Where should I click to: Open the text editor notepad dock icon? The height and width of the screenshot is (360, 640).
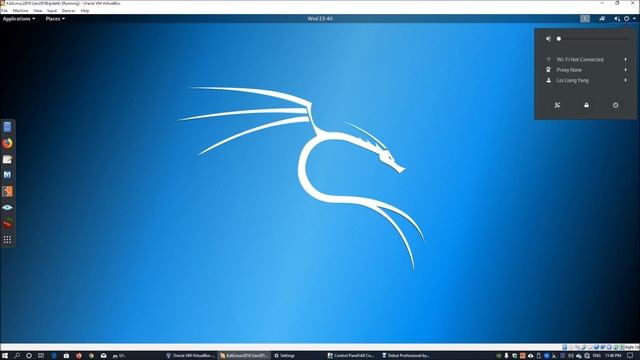[7, 159]
